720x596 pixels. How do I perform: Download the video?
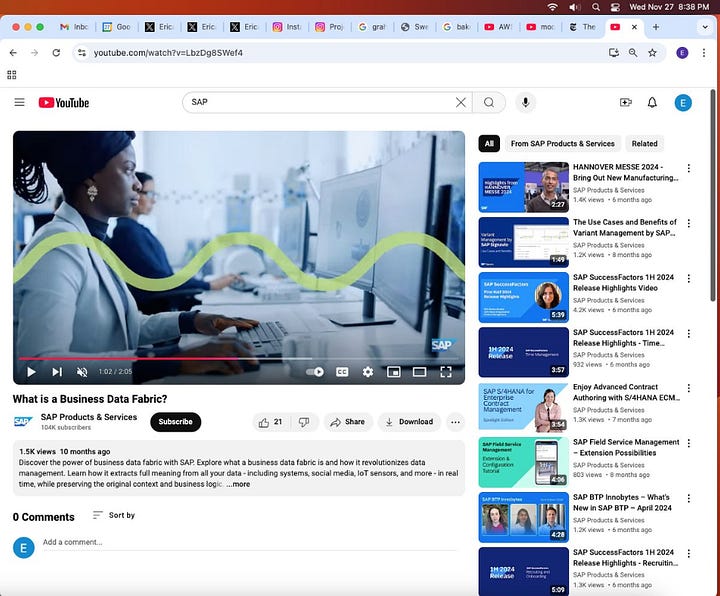(x=409, y=422)
